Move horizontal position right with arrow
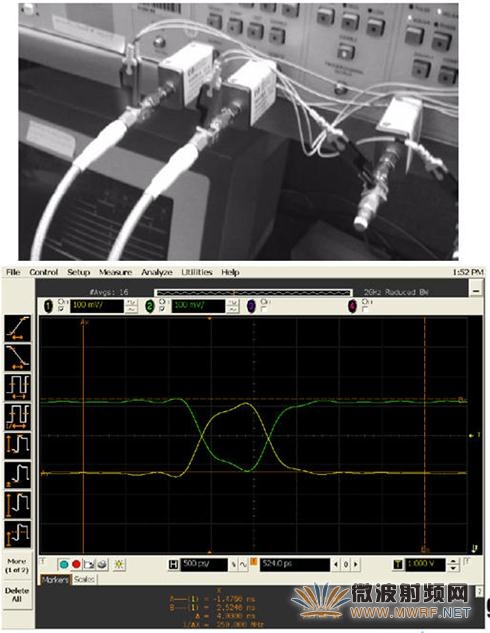Screen dimensions: 490x633 356,564
